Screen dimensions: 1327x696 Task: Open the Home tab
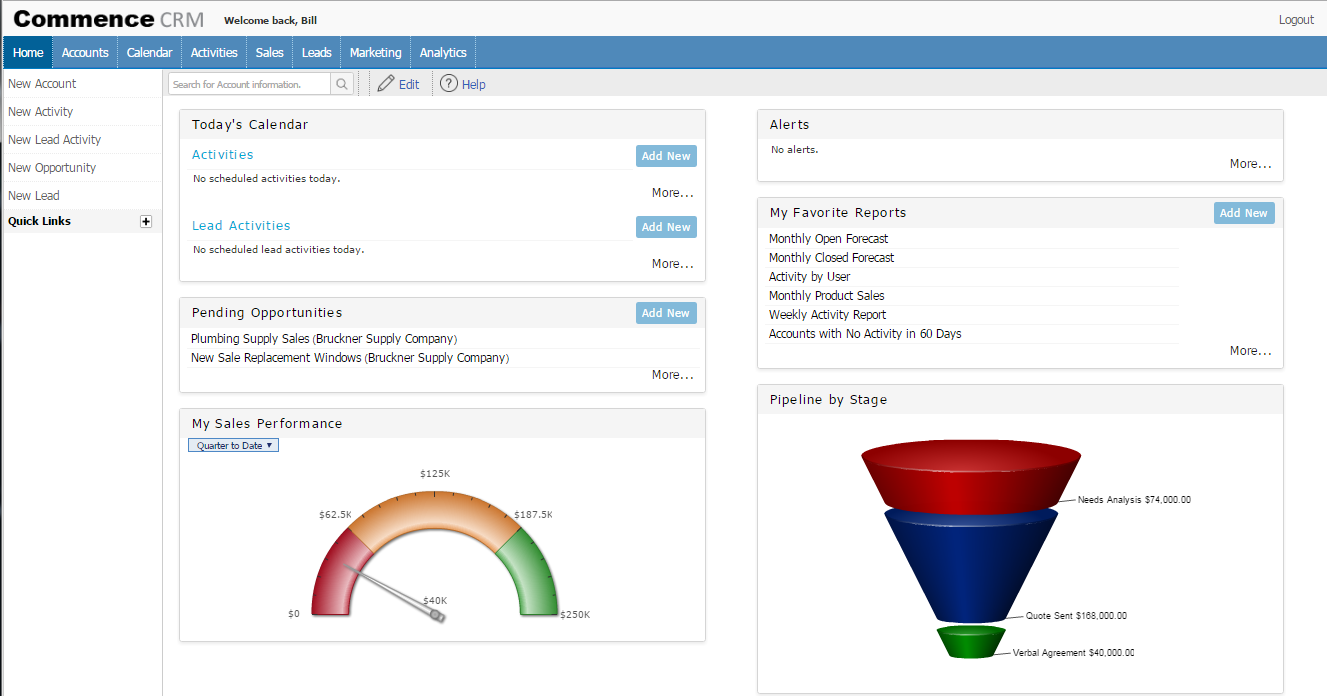(x=28, y=53)
